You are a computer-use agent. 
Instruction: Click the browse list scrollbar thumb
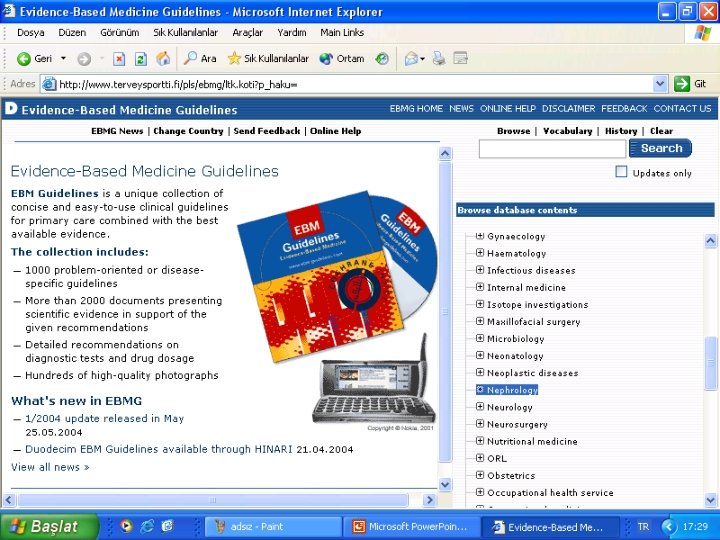pyautogui.click(x=710, y=364)
